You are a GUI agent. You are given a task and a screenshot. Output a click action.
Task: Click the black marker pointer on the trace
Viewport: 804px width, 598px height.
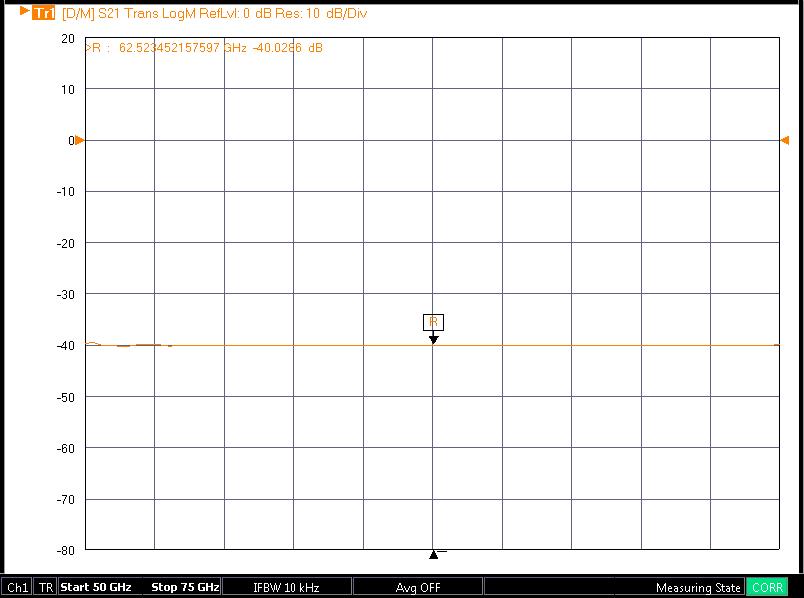click(433, 340)
